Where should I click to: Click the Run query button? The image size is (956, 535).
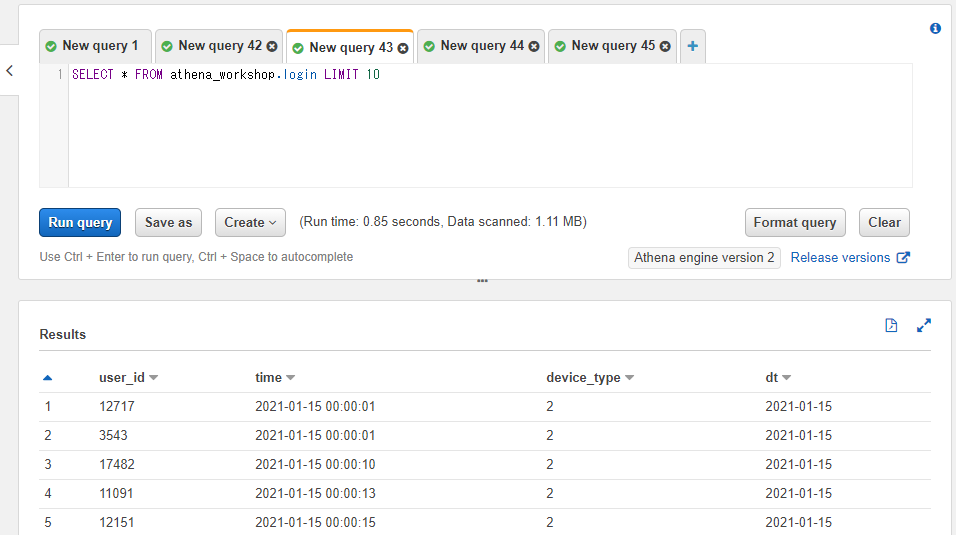[80, 223]
